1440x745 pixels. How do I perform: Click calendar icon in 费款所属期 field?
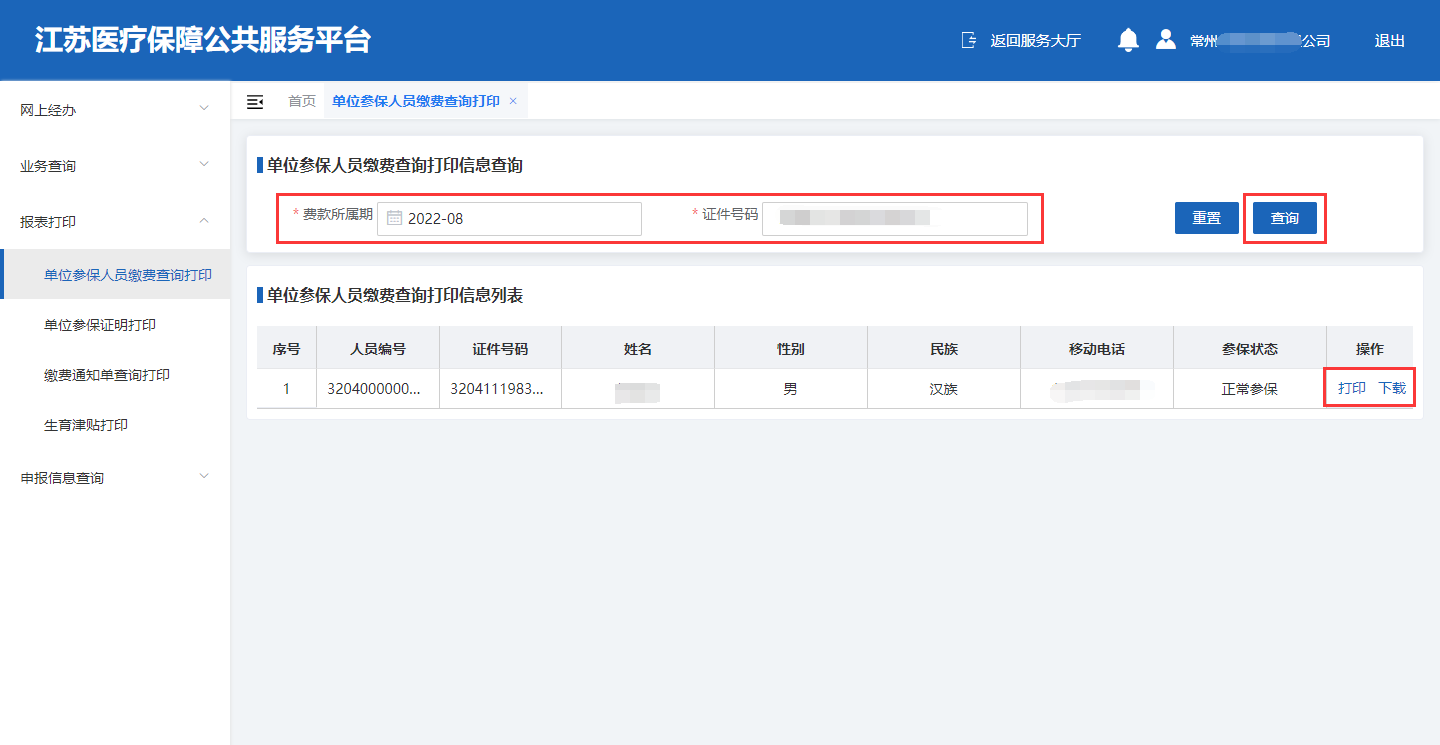[394, 219]
